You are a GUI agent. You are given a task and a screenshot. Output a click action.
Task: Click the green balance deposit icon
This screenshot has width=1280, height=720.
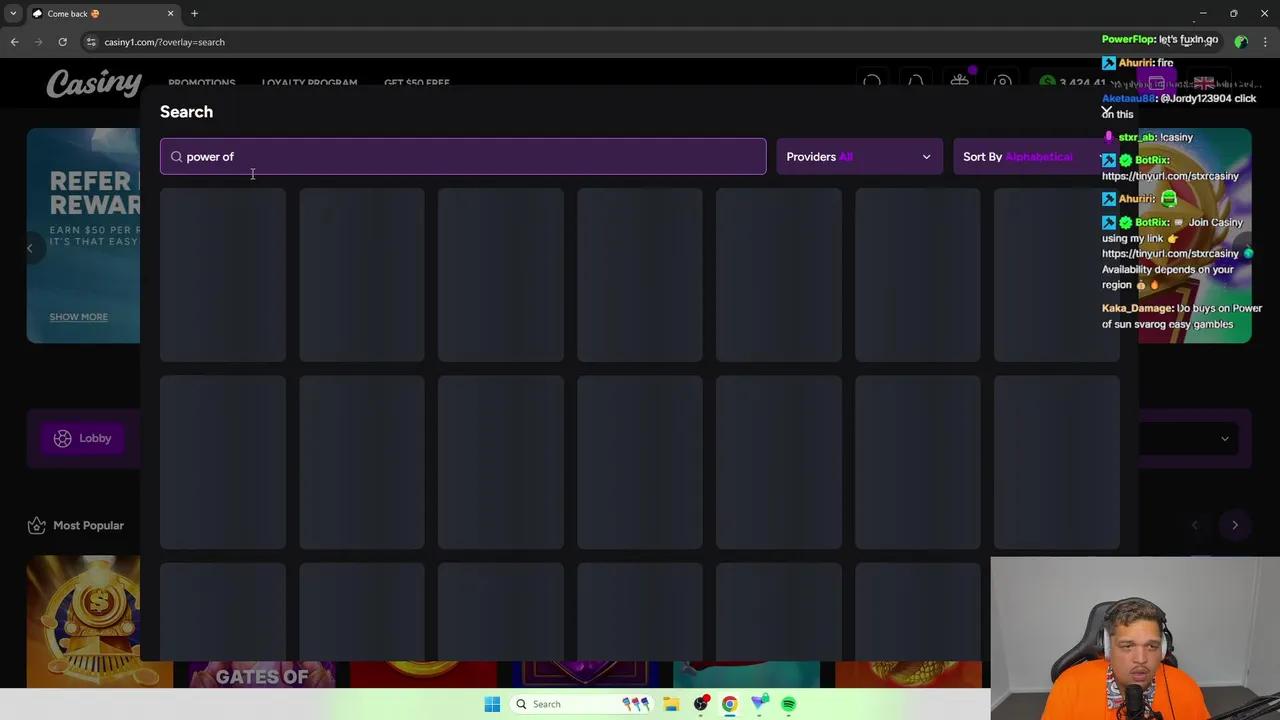pyautogui.click(x=1047, y=82)
